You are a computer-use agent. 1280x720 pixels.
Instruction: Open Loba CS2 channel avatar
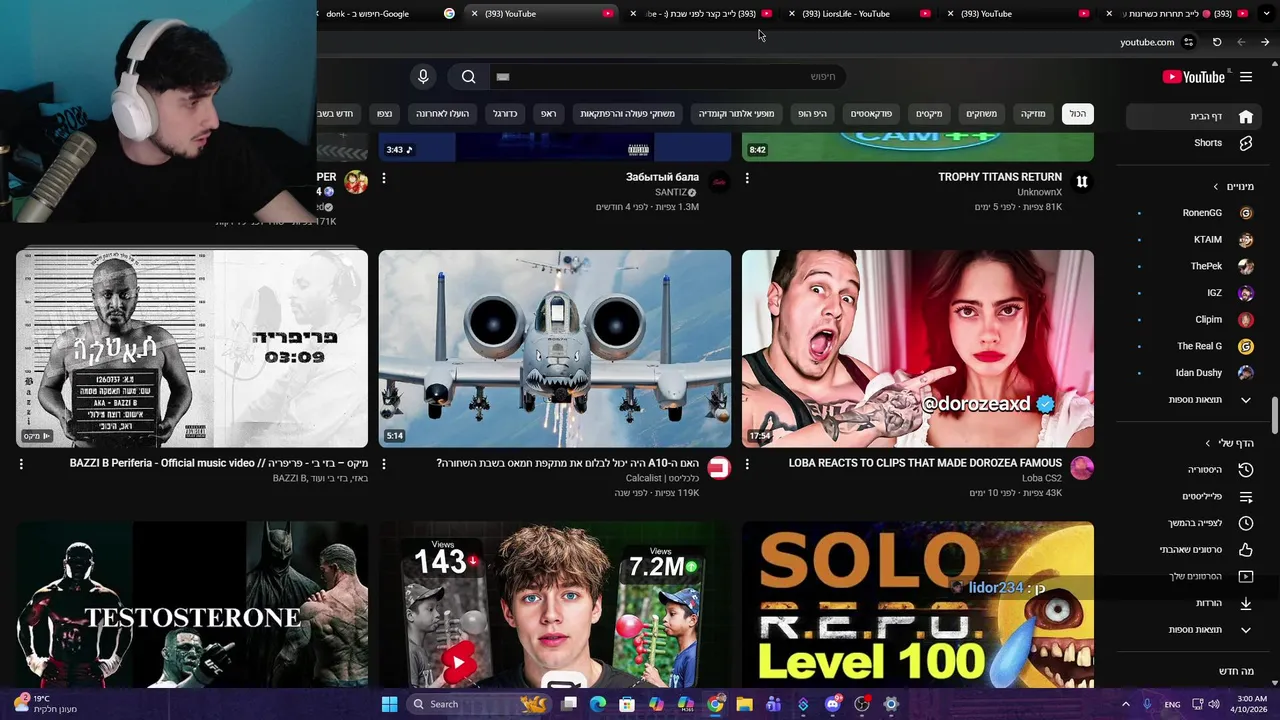pos(1081,468)
